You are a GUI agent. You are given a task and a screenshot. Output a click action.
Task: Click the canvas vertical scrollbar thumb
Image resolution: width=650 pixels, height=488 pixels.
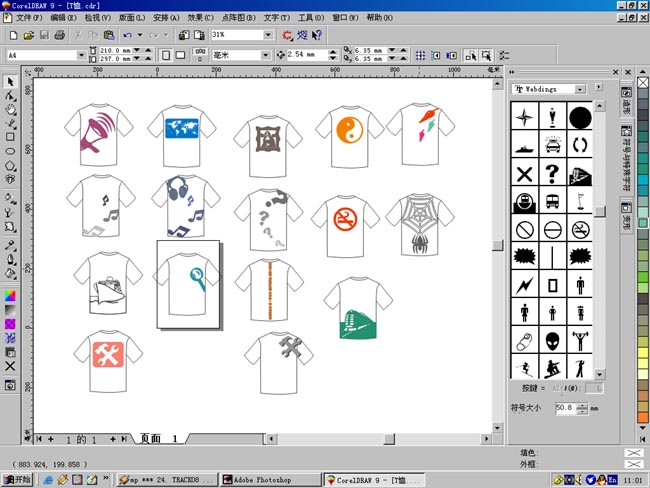click(498, 245)
